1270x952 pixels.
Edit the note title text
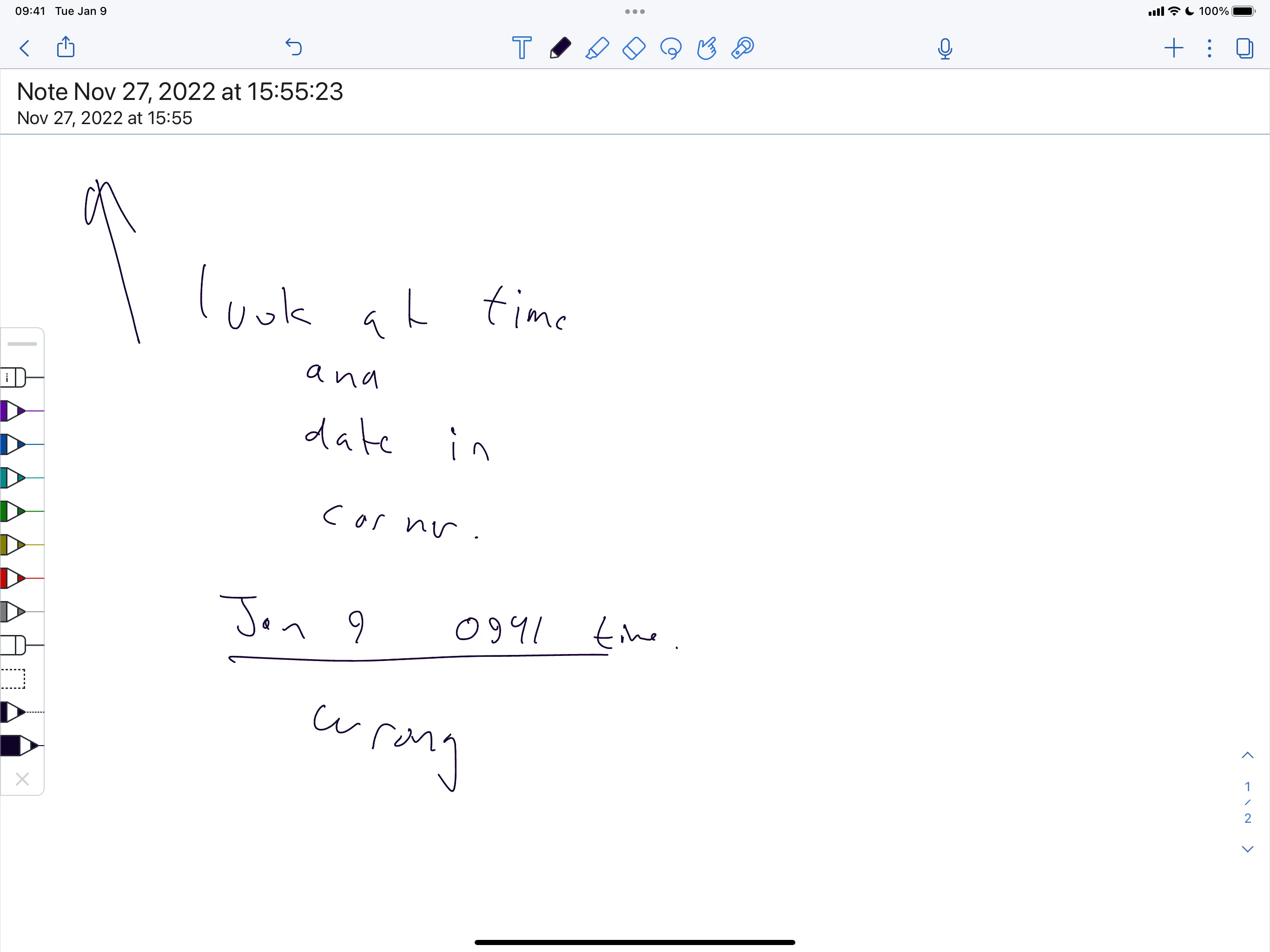(180, 91)
